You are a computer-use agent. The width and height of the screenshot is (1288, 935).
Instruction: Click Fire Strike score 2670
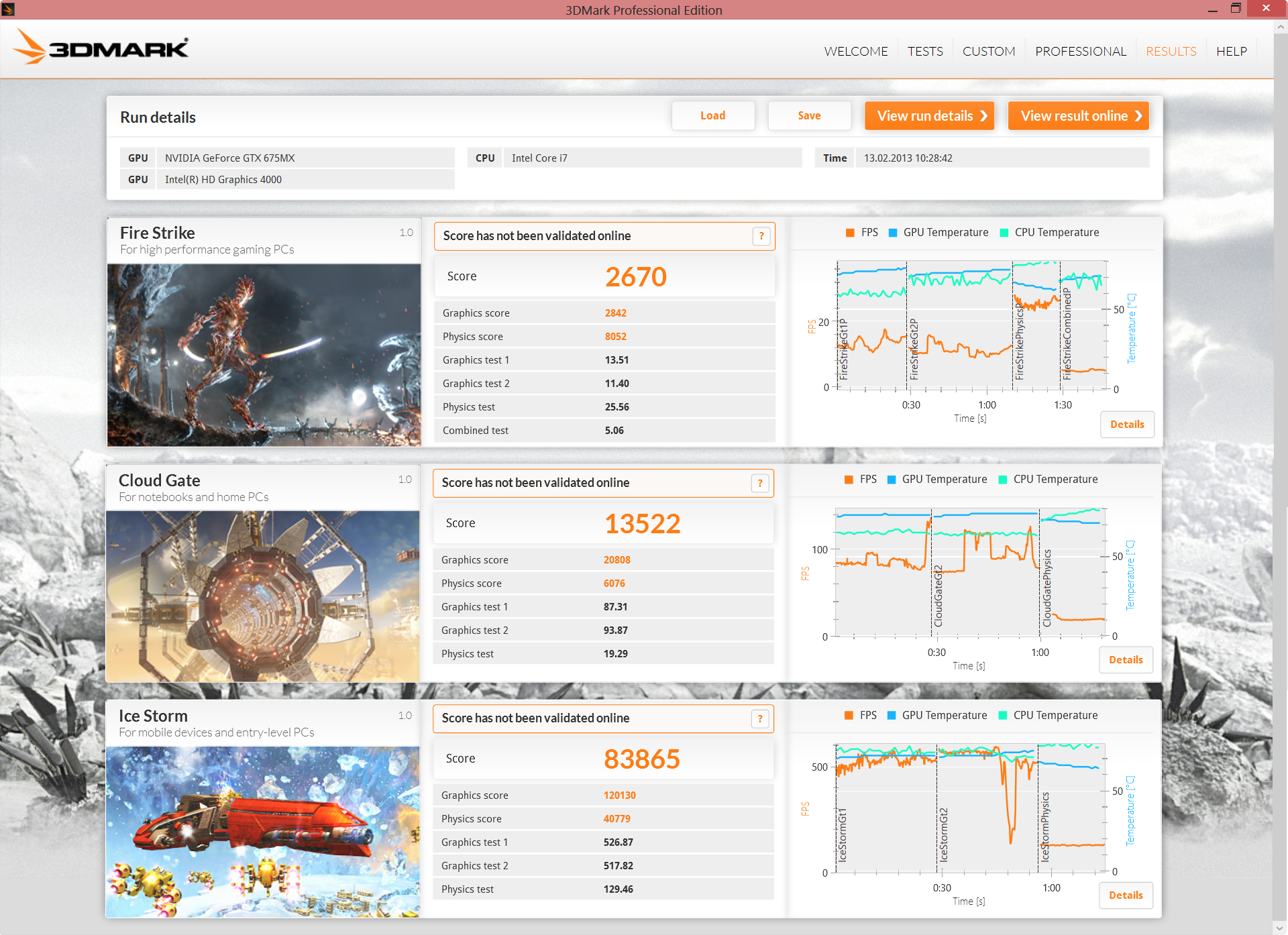click(x=635, y=277)
